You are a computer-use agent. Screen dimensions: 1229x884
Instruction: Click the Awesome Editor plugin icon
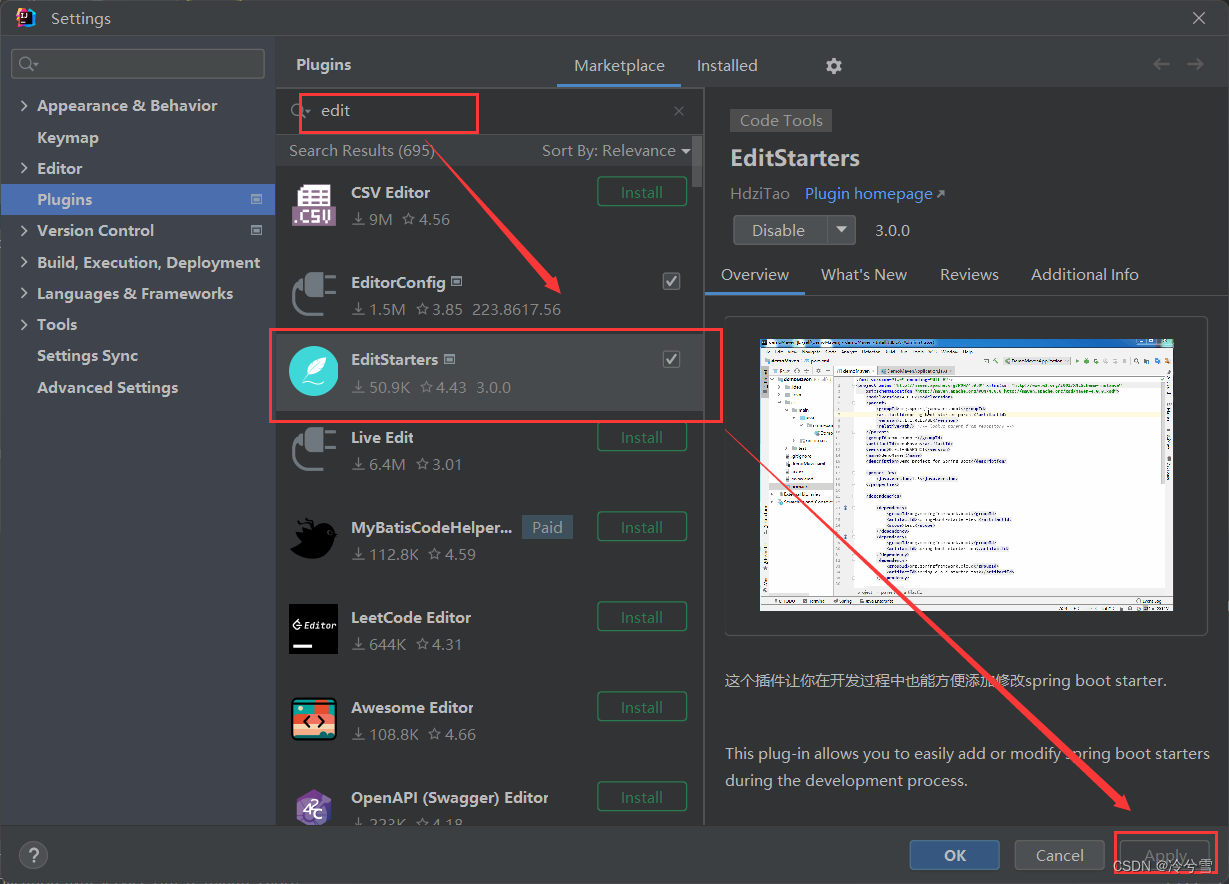(x=313, y=719)
